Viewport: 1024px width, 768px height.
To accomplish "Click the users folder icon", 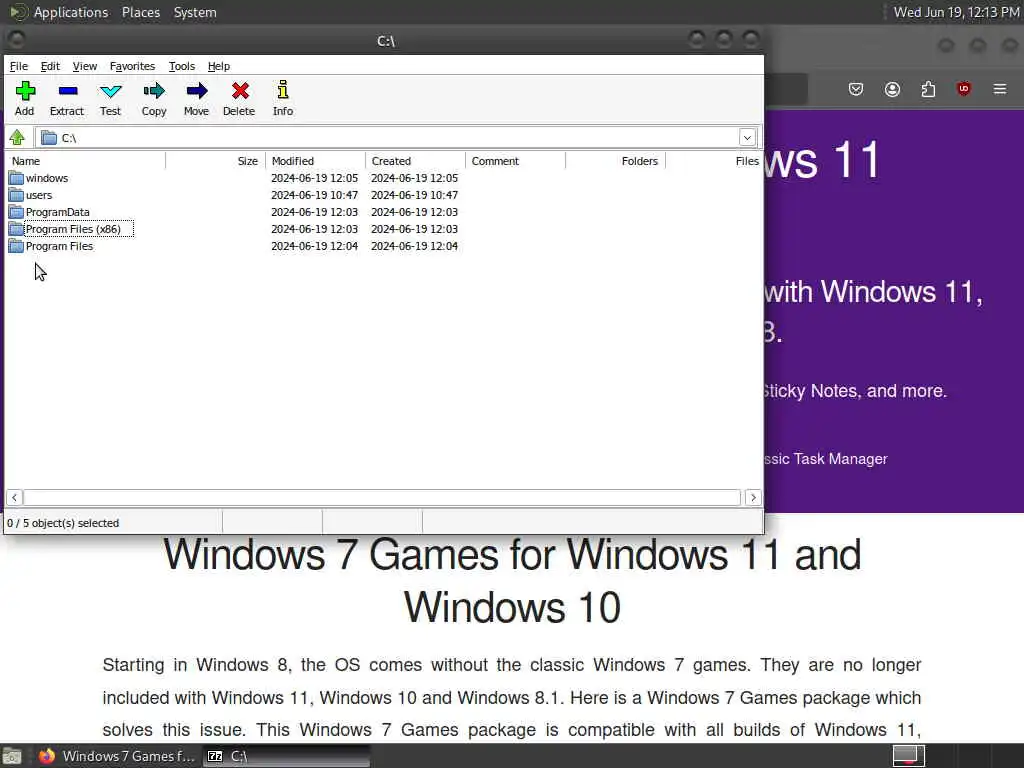I will [x=16, y=195].
